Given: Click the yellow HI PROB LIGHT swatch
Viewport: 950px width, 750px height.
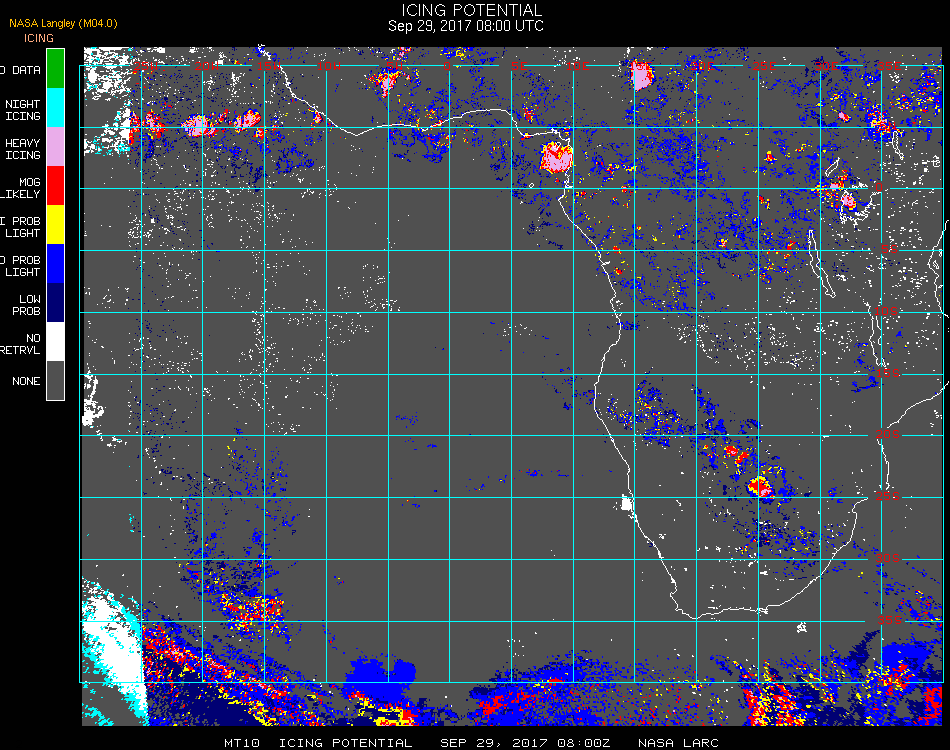Looking at the screenshot, I should click(55, 225).
